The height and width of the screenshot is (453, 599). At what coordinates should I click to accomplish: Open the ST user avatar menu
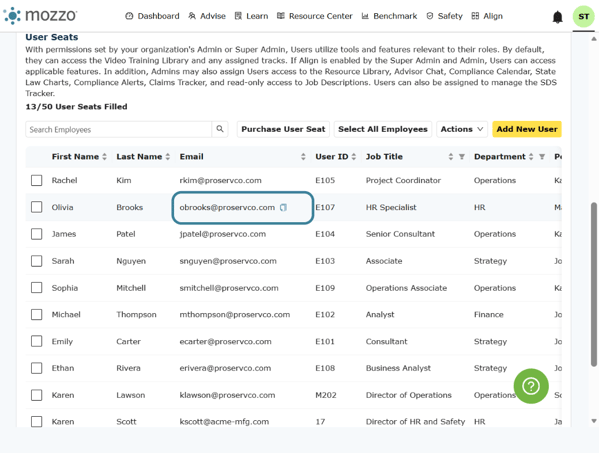tap(583, 16)
